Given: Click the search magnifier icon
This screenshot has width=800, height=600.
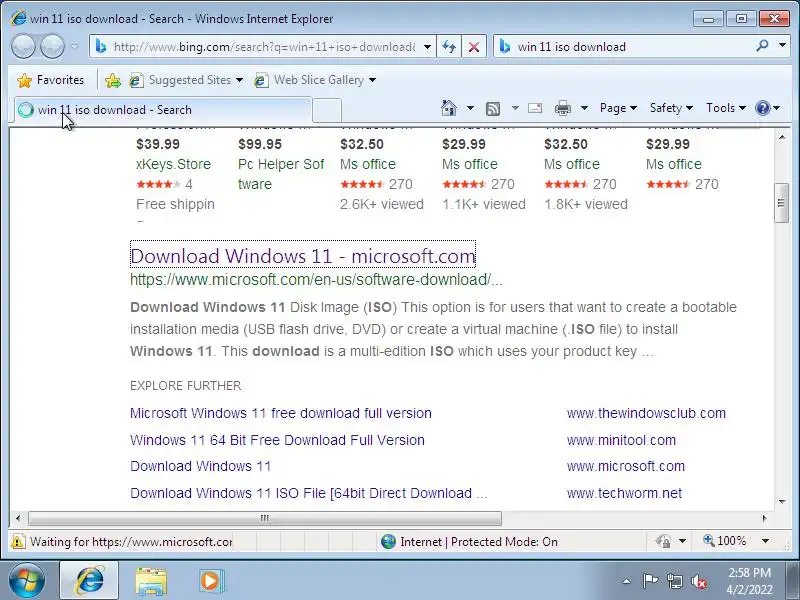Looking at the screenshot, I should 762,46.
